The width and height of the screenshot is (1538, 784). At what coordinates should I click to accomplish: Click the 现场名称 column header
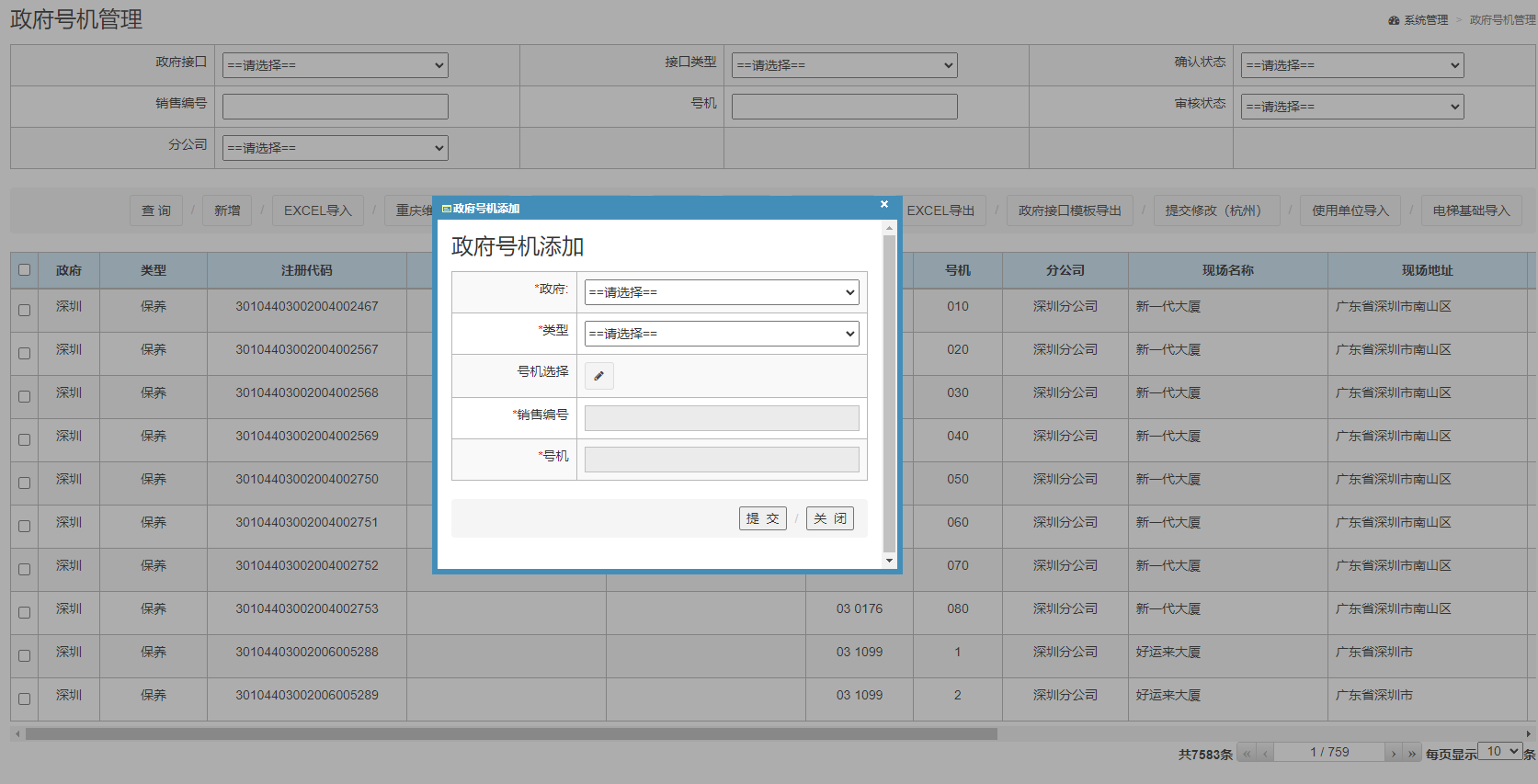click(1228, 271)
